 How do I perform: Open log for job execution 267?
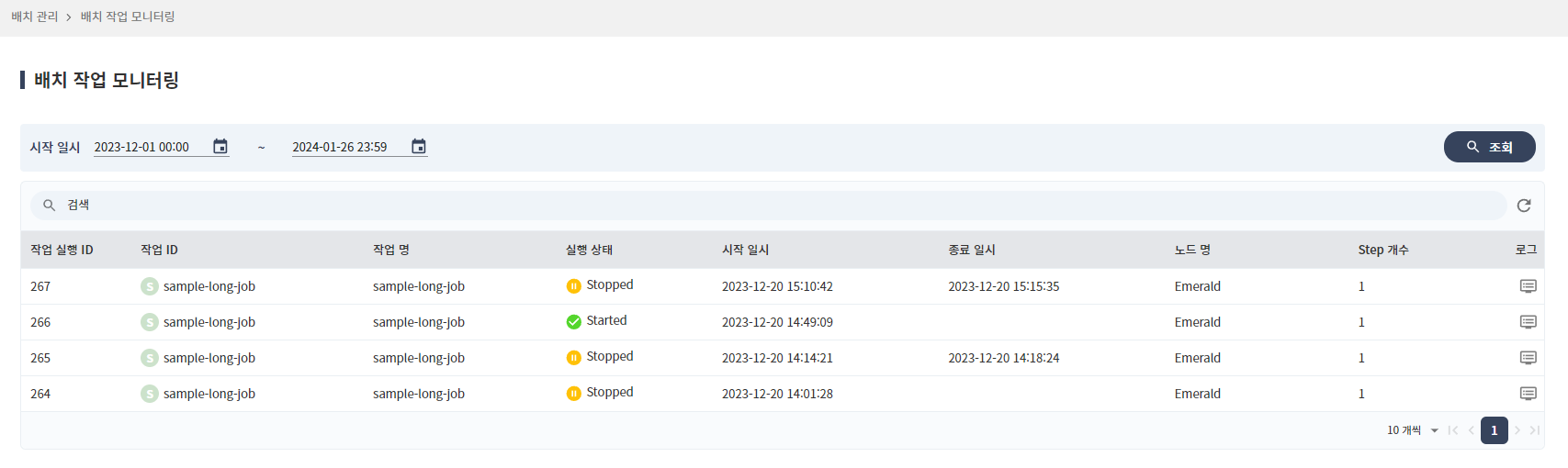[1528, 286]
